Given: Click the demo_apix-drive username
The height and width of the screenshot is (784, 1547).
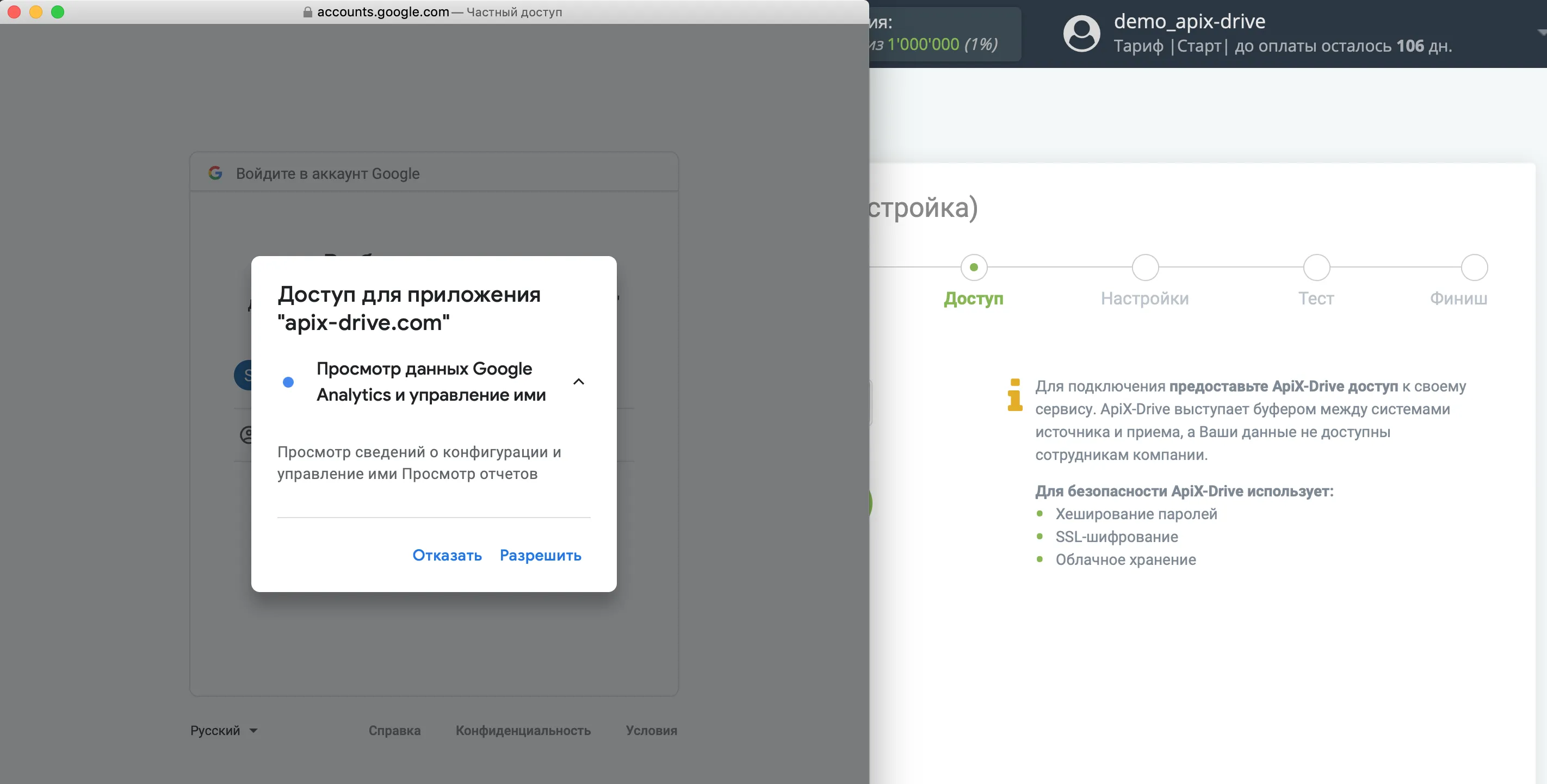Looking at the screenshot, I should point(1190,22).
